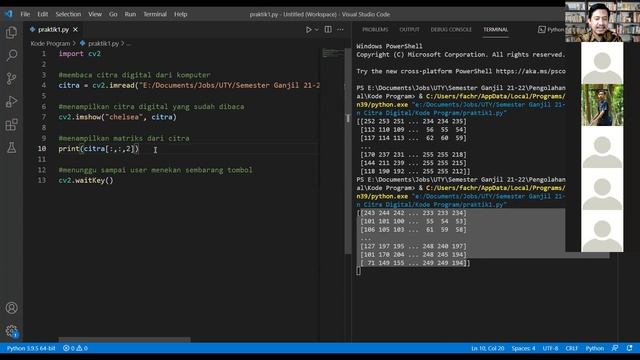The height and width of the screenshot is (360, 640).
Task: Click the cv2.imshow("chelsea", citra) line
Action: [x=118, y=117]
